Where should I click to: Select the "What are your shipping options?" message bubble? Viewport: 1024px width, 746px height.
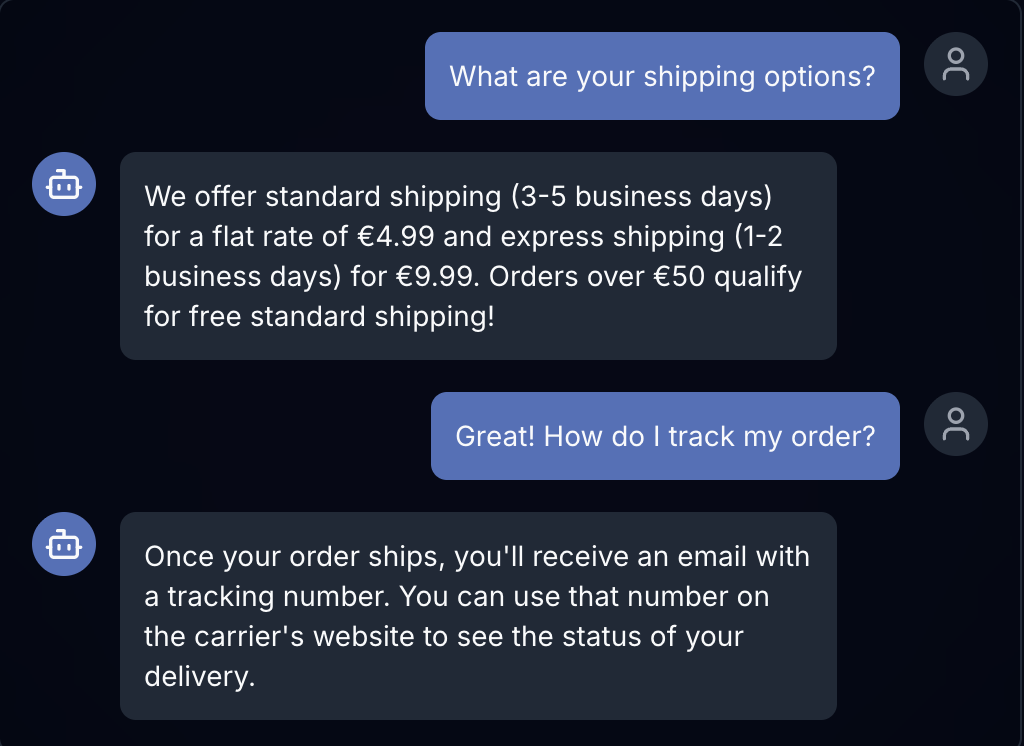click(x=662, y=76)
